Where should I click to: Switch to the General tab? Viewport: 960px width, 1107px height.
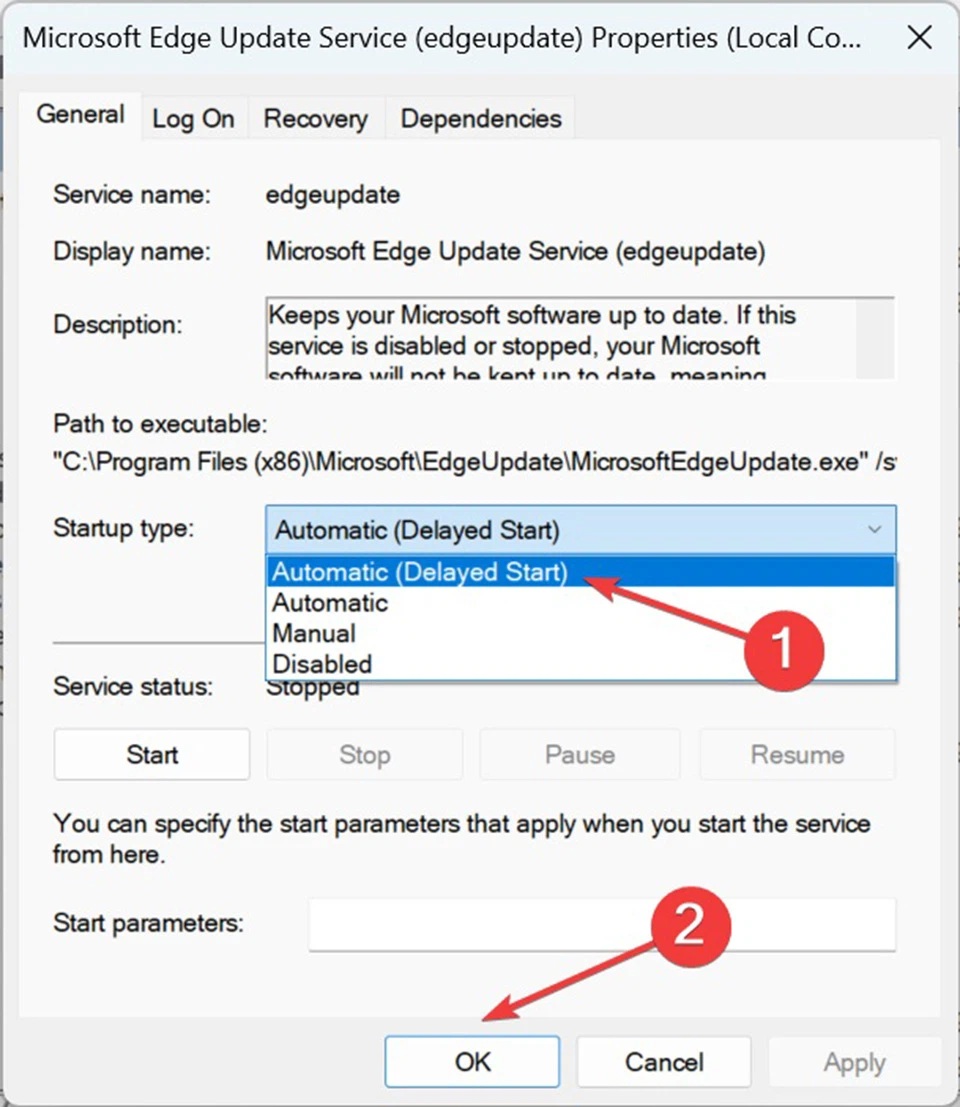click(80, 114)
